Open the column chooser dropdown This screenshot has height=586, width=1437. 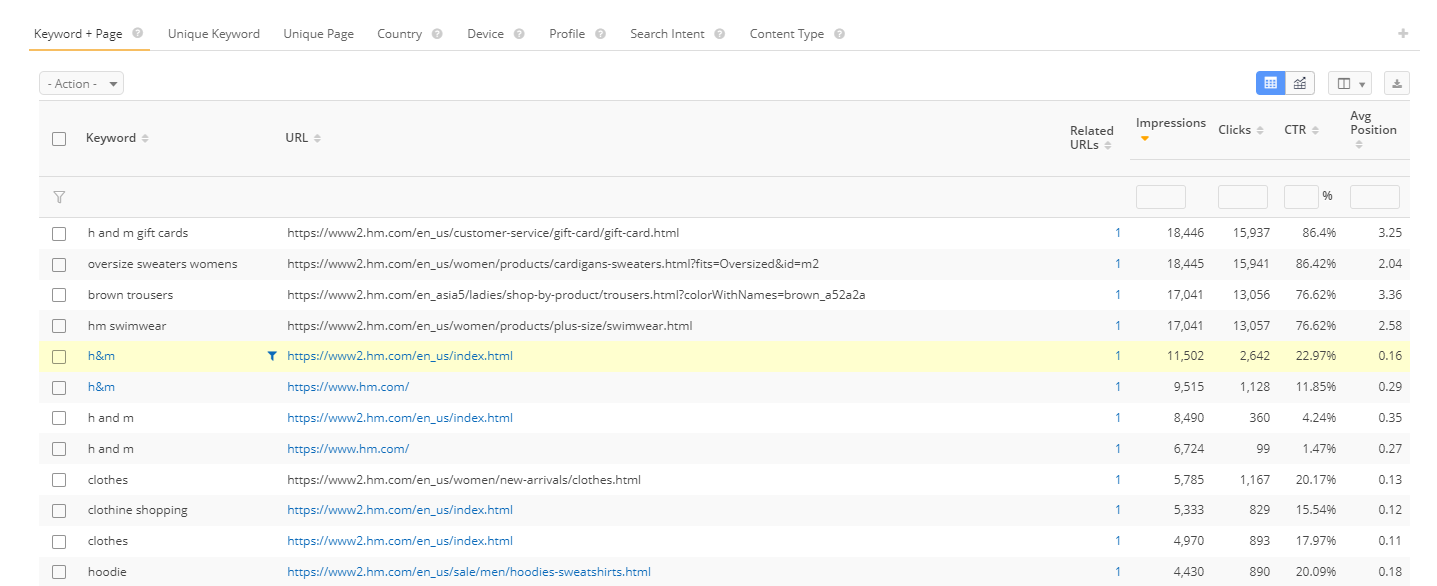(x=1349, y=84)
